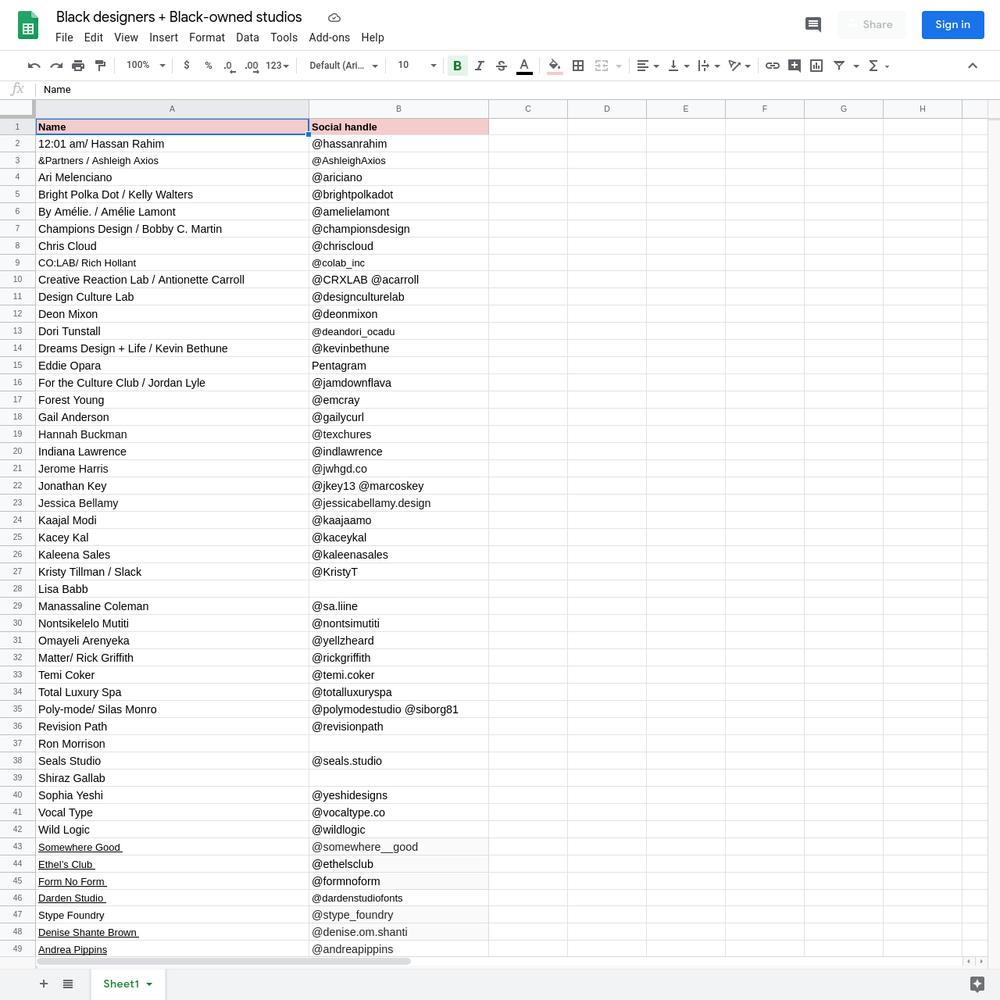Click the Insert comment icon
Image resolution: width=1000 pixels, height=1000 pixels.
[794, 65]
